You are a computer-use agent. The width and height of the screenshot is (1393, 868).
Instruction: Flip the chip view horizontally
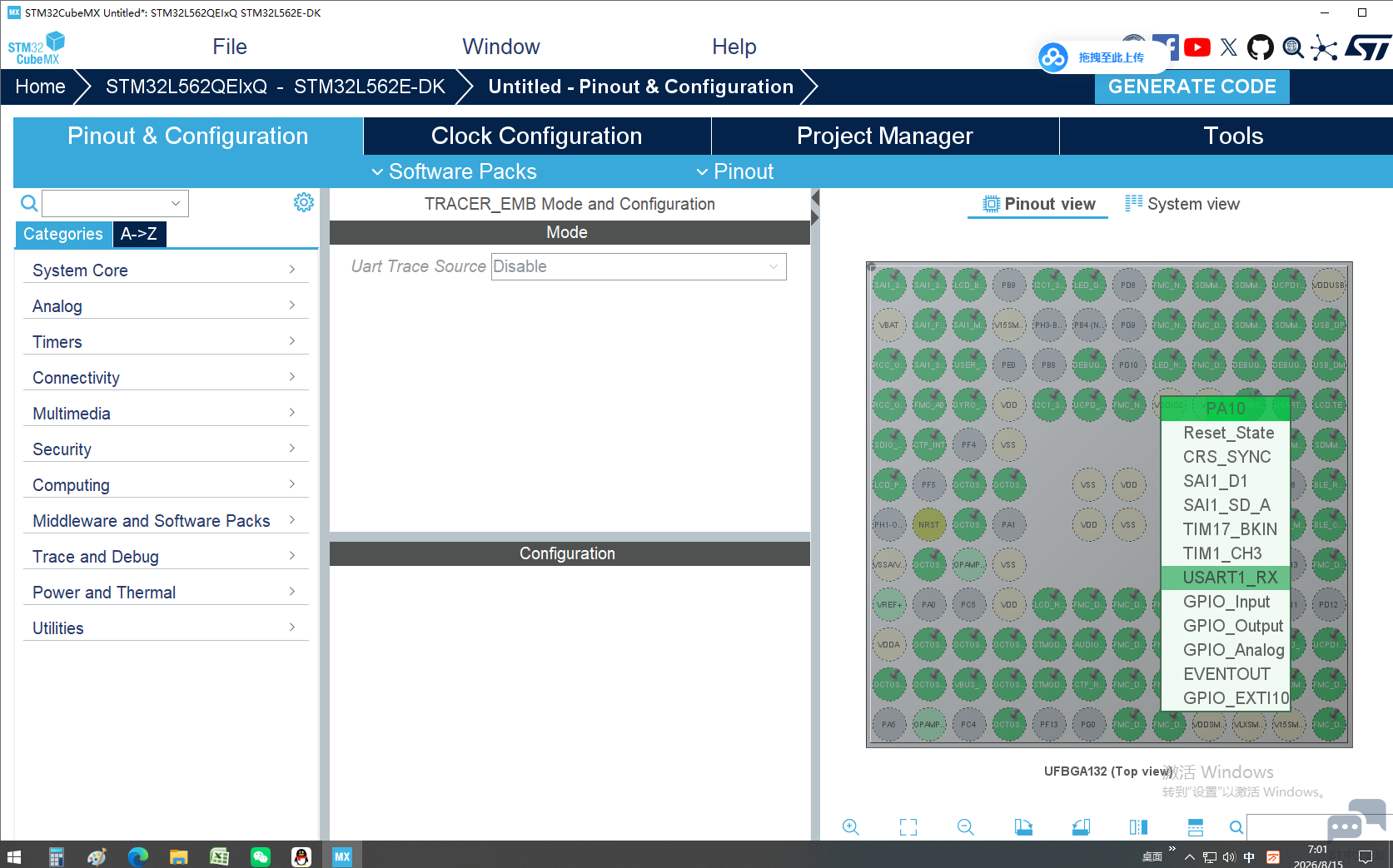point(1138,826)
